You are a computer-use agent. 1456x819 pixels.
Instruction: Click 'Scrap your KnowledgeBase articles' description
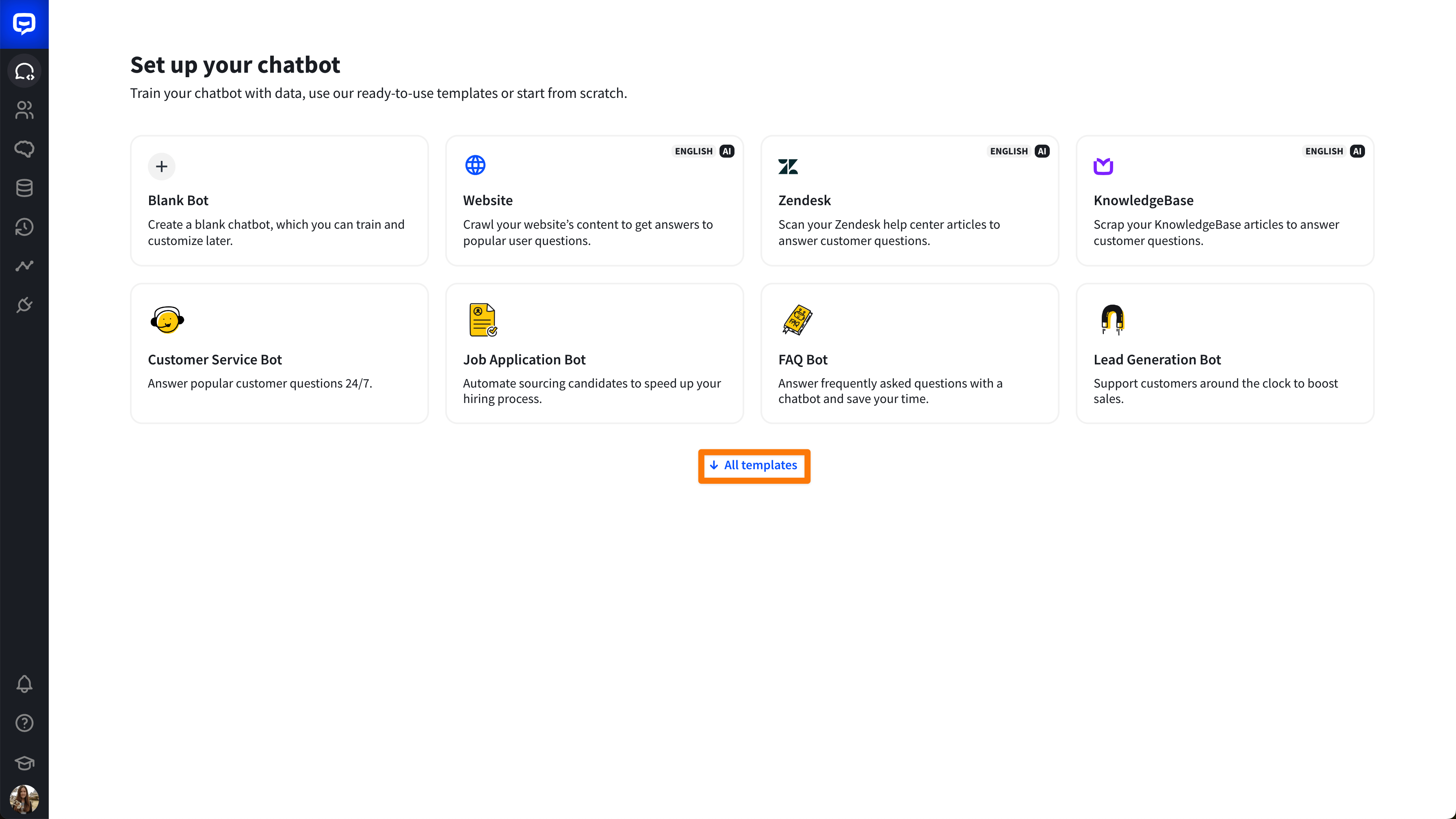(1216, 232)
